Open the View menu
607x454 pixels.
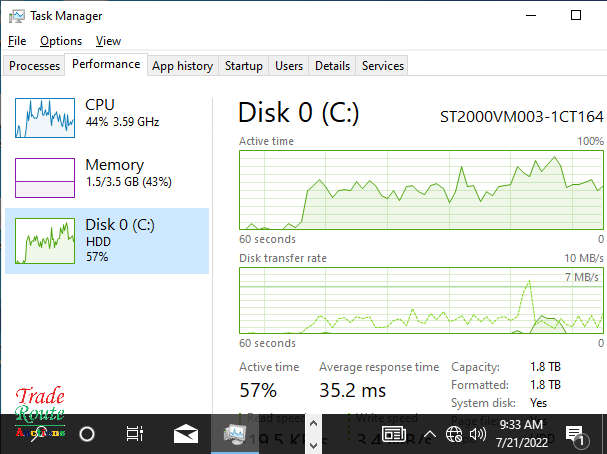pos(108,41)
